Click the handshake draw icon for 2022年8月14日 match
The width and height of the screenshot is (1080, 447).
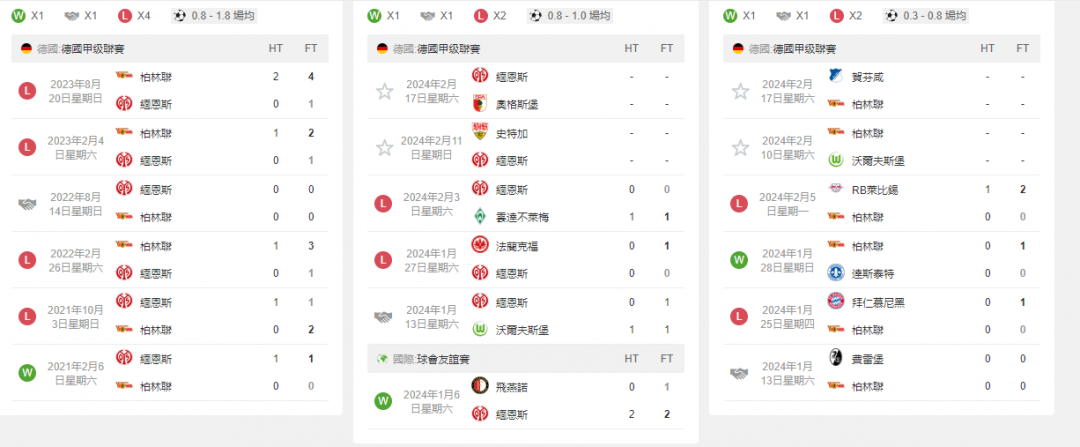coord(27,204)
